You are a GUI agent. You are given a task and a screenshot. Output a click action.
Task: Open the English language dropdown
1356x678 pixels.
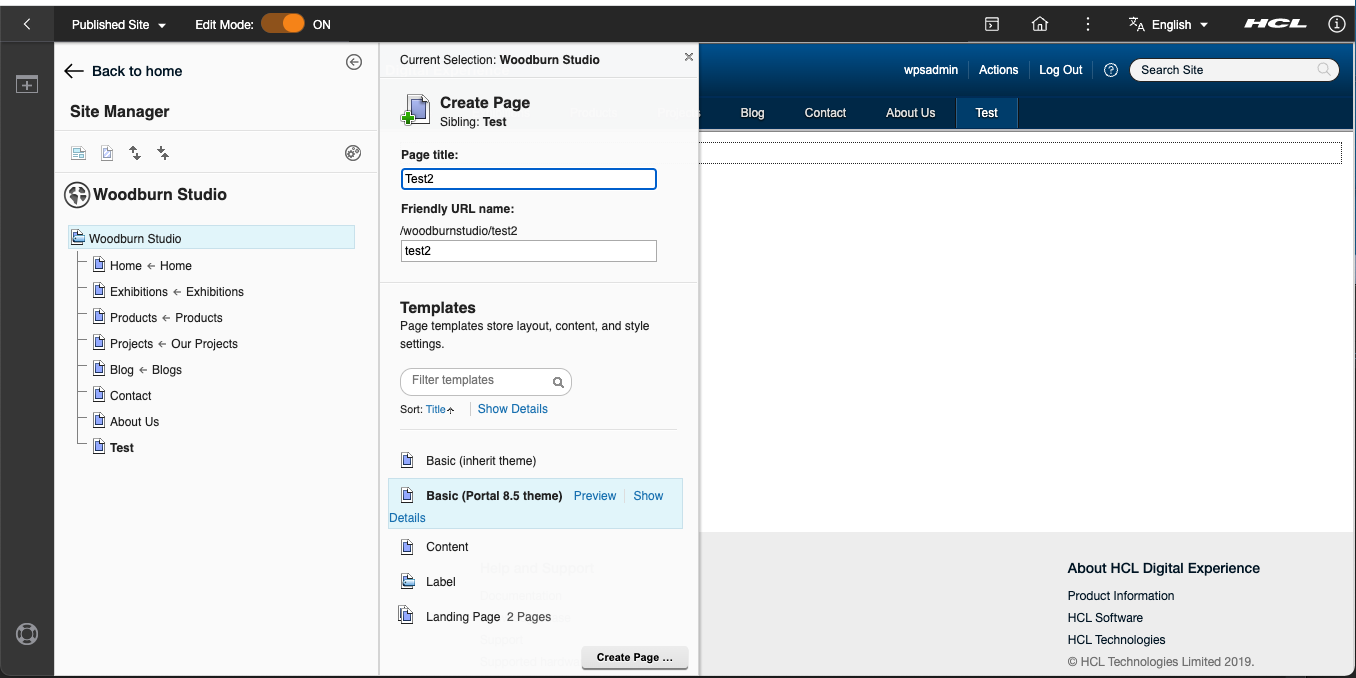[1169, 23]
